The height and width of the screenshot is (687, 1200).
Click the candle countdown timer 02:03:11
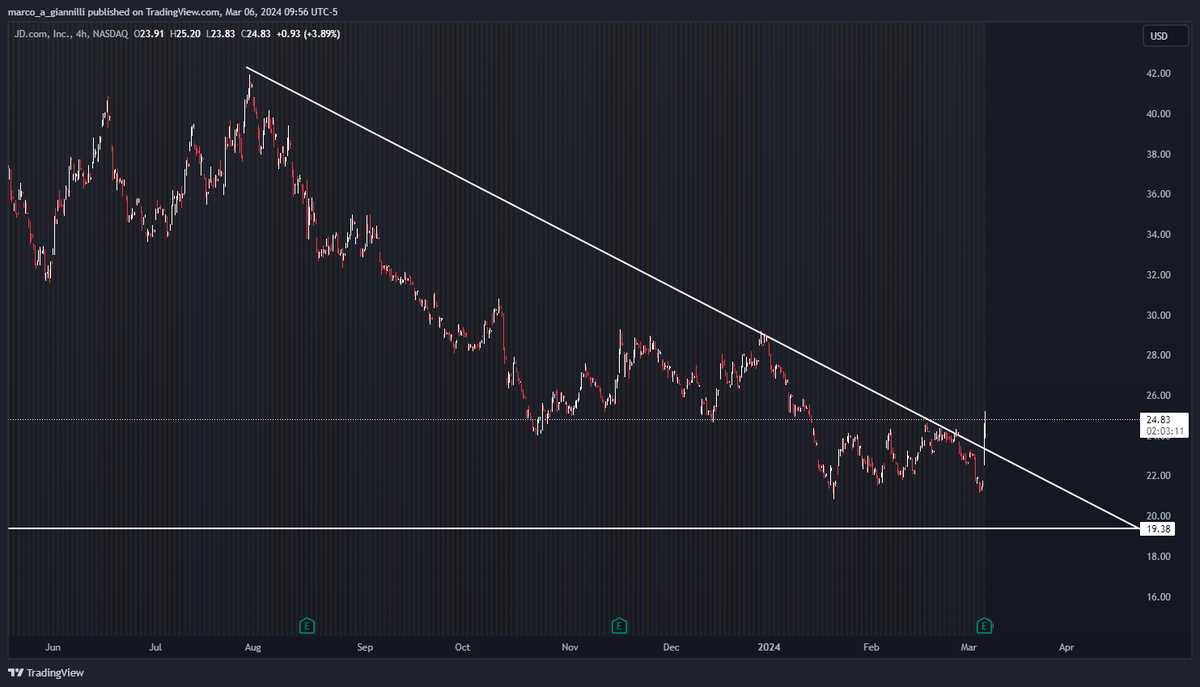1165,431
